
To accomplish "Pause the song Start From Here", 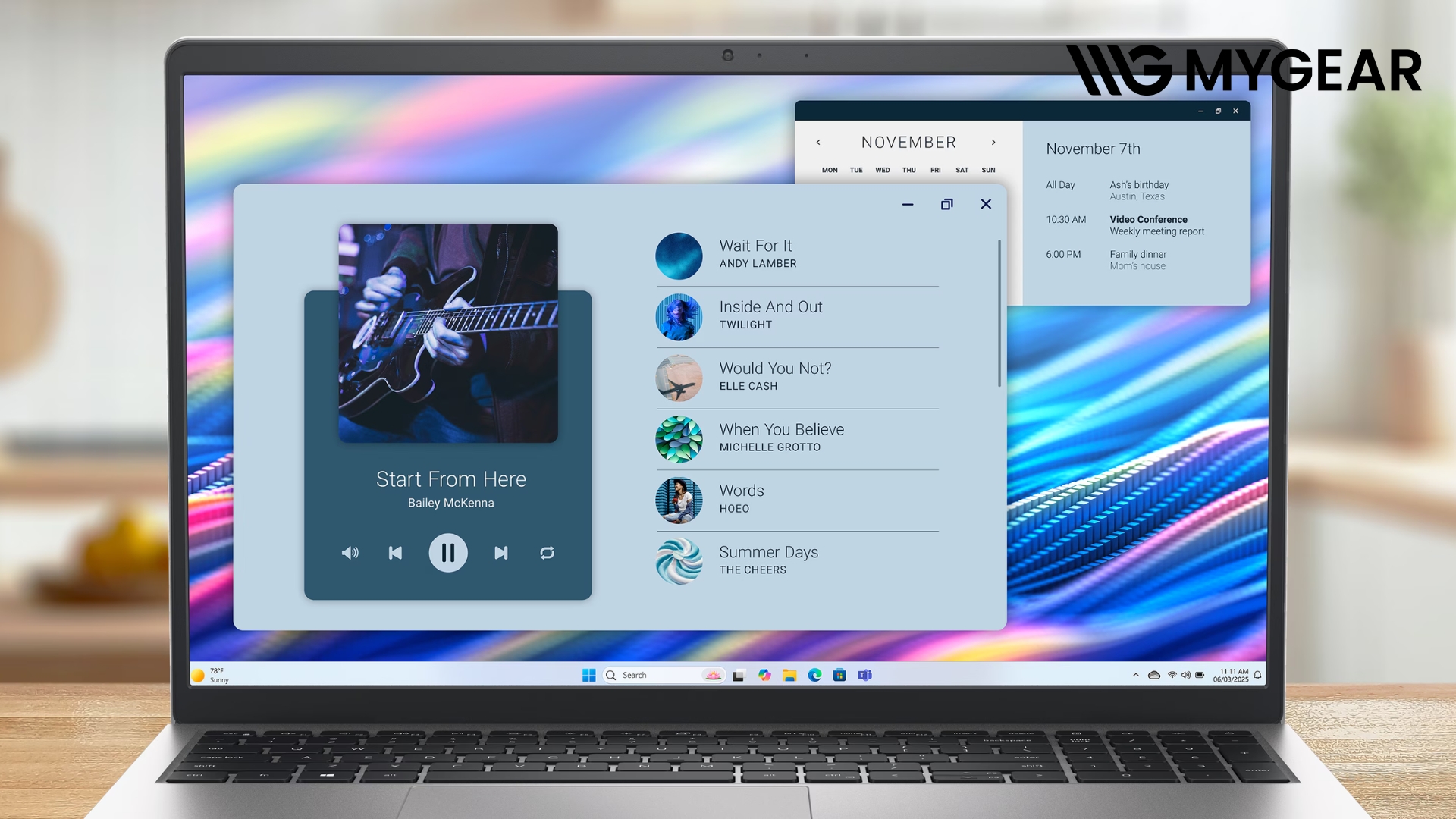I will pyautogui.click(x=448, y=553).
